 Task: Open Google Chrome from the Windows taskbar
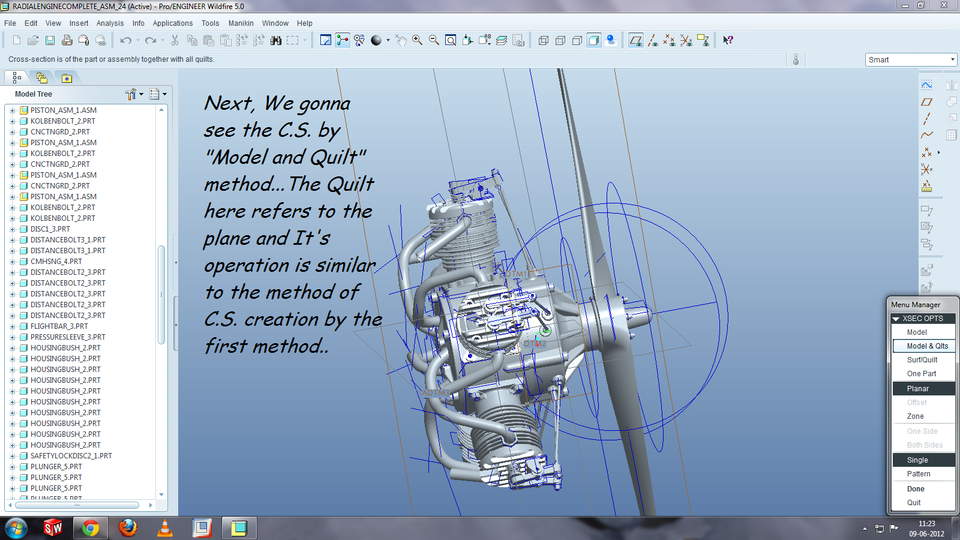(90, 527)
